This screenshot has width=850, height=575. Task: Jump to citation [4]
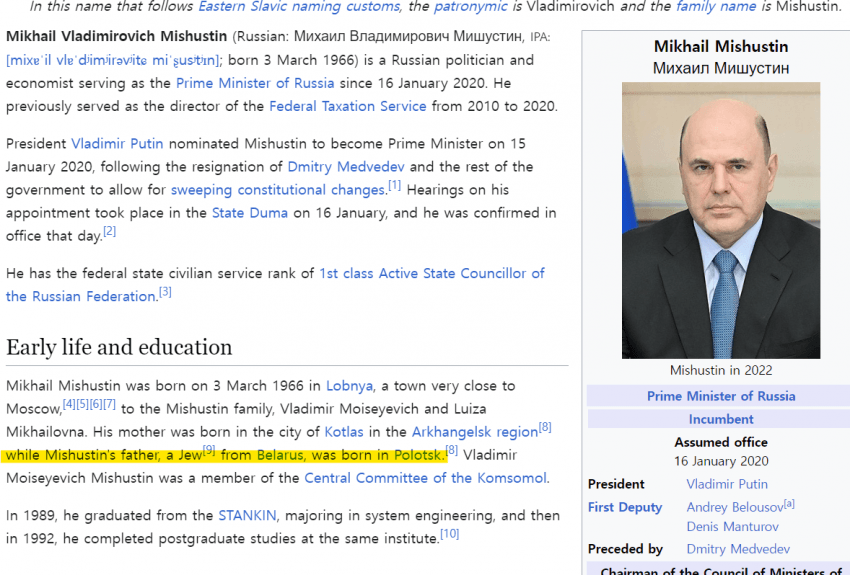click(x=69, y=404)
